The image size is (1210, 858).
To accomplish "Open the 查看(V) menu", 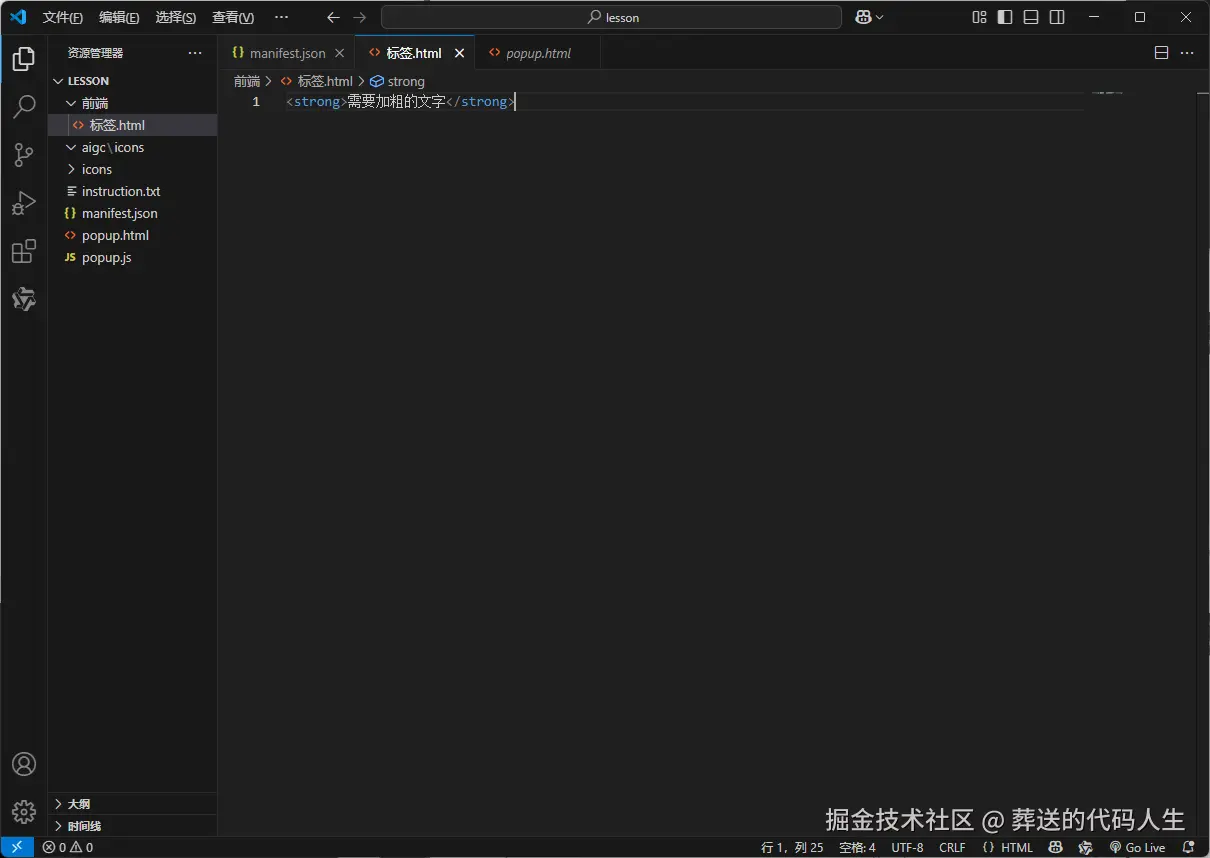I will (x=233, y=17).
